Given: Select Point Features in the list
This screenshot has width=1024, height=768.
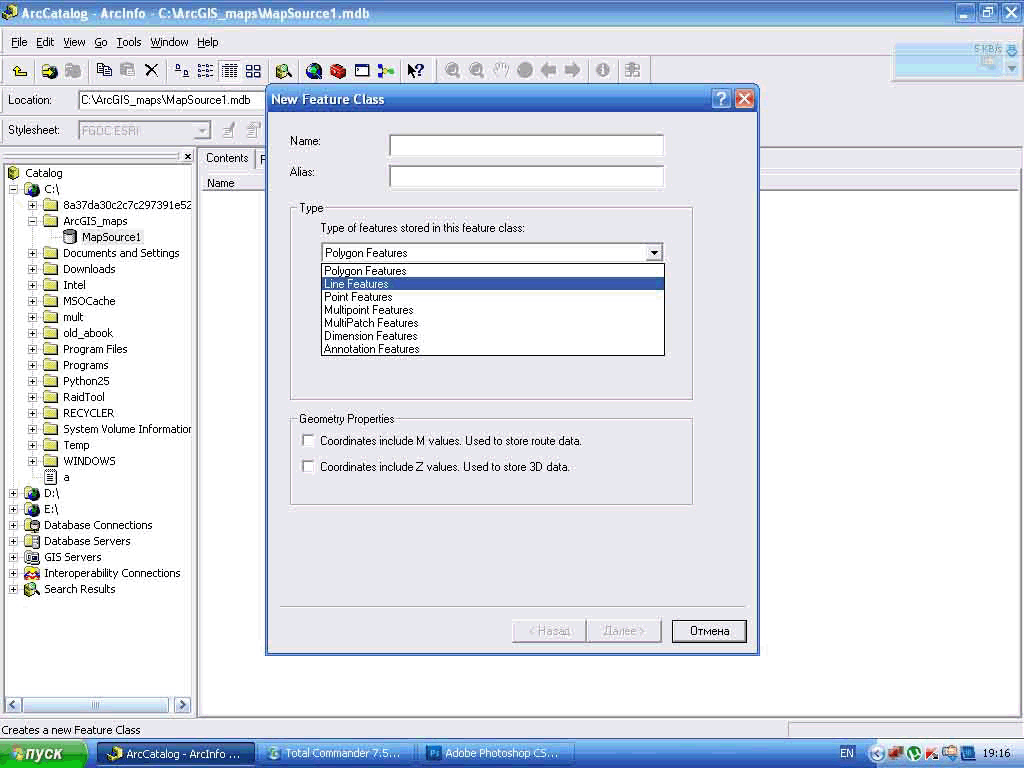Looking at the screenshot, I should [x=493, y=297].
